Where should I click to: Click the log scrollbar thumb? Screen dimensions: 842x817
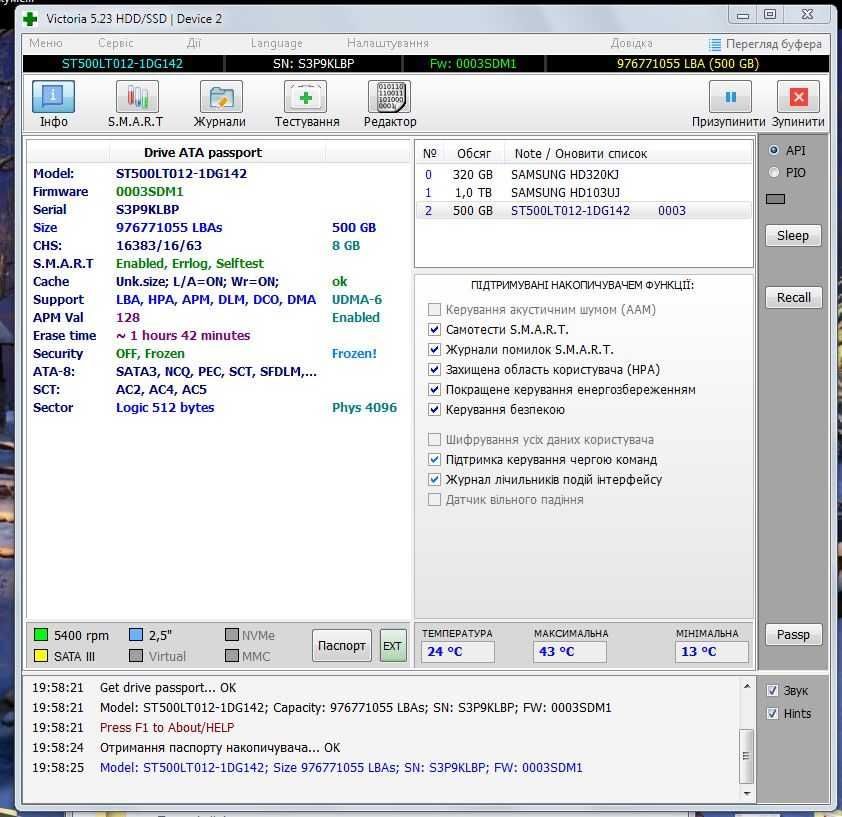pos(746,756)
